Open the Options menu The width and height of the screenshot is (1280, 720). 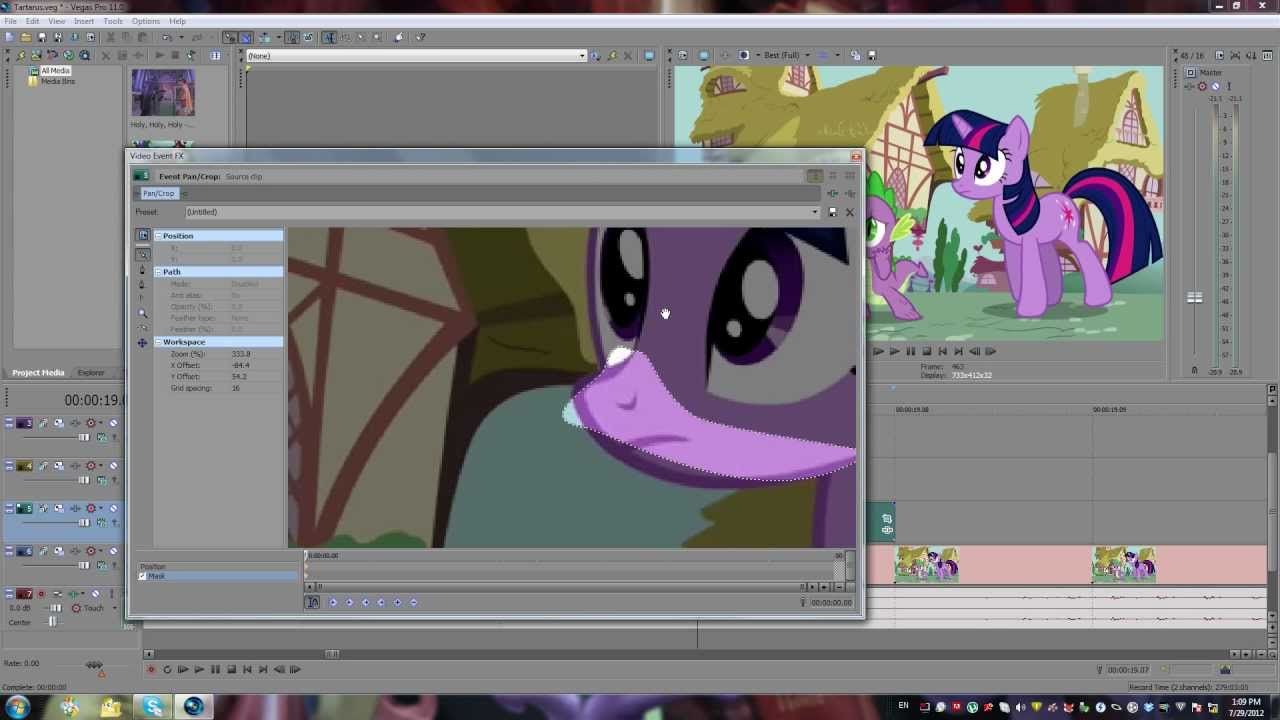tap(145, 21)
